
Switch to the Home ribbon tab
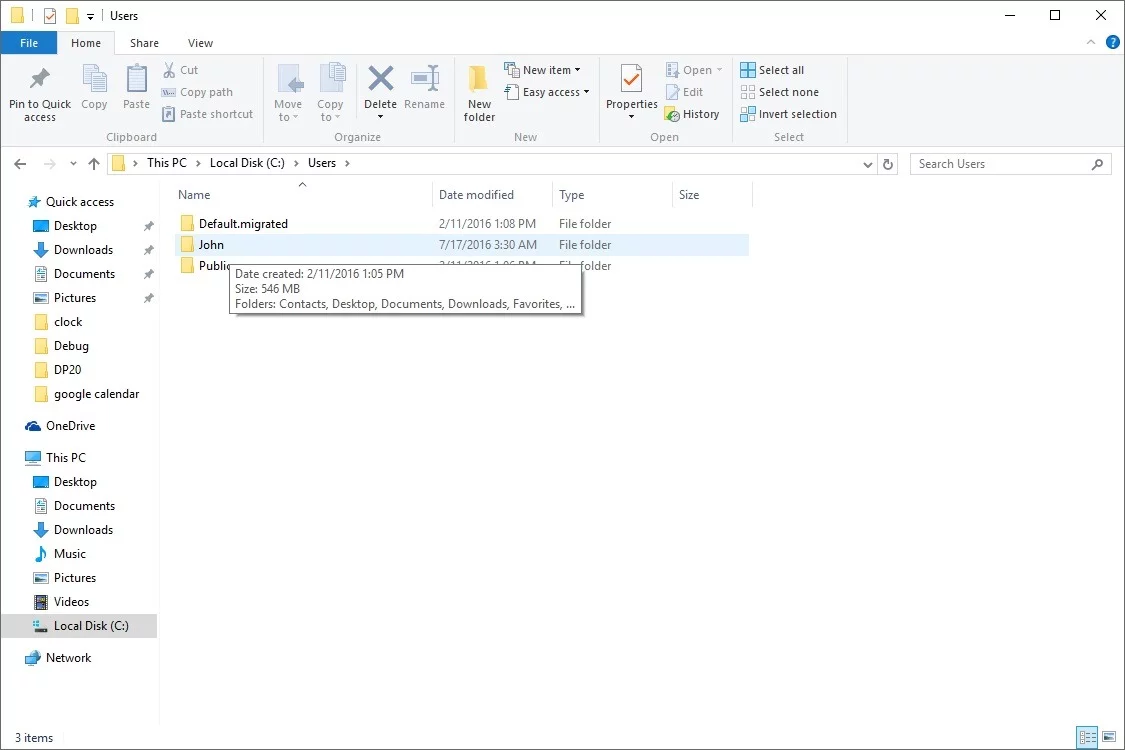[x=86, y=43]
